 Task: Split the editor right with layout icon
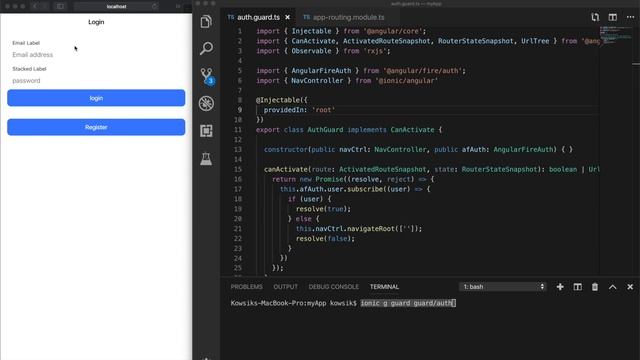point(613,17)
